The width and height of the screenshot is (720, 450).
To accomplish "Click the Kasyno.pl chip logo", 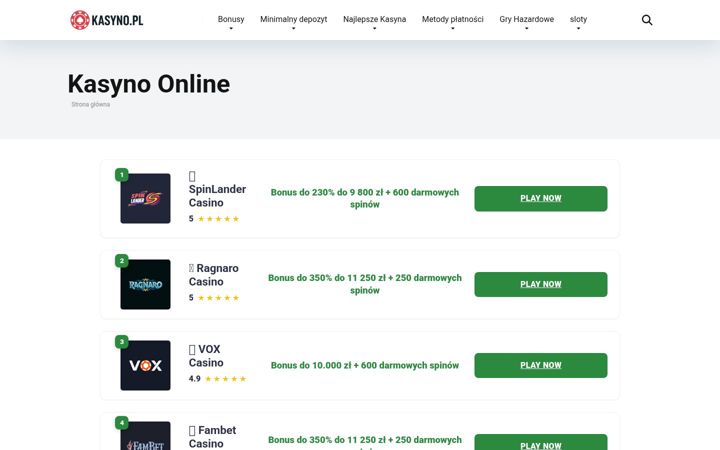I will point(107,20).
